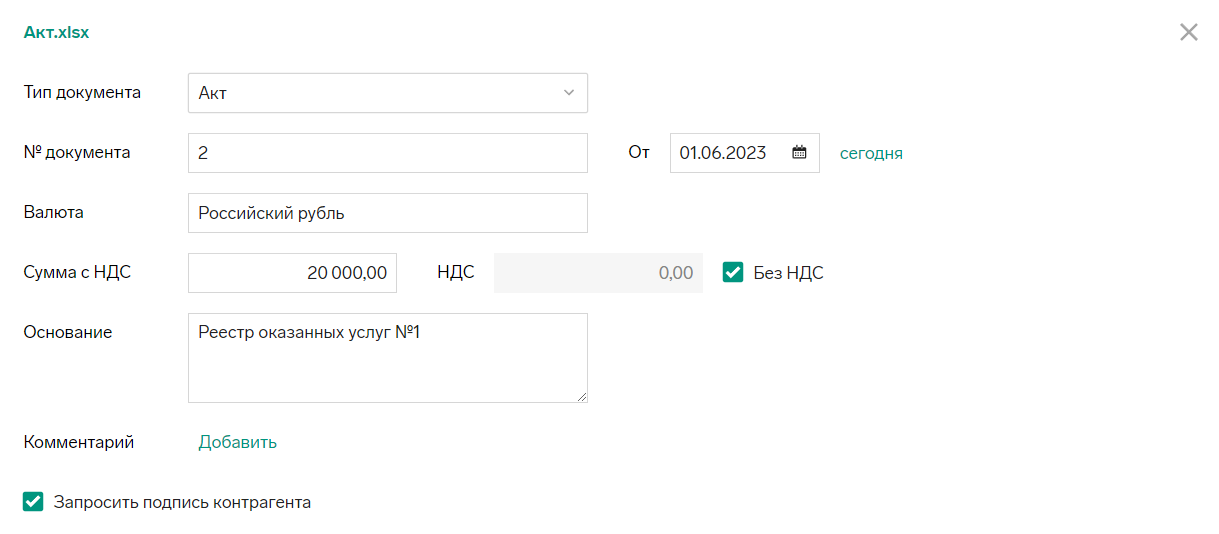
Task: Click the Запросить подпись контрагента label
Action: click(x=183, y=502)
